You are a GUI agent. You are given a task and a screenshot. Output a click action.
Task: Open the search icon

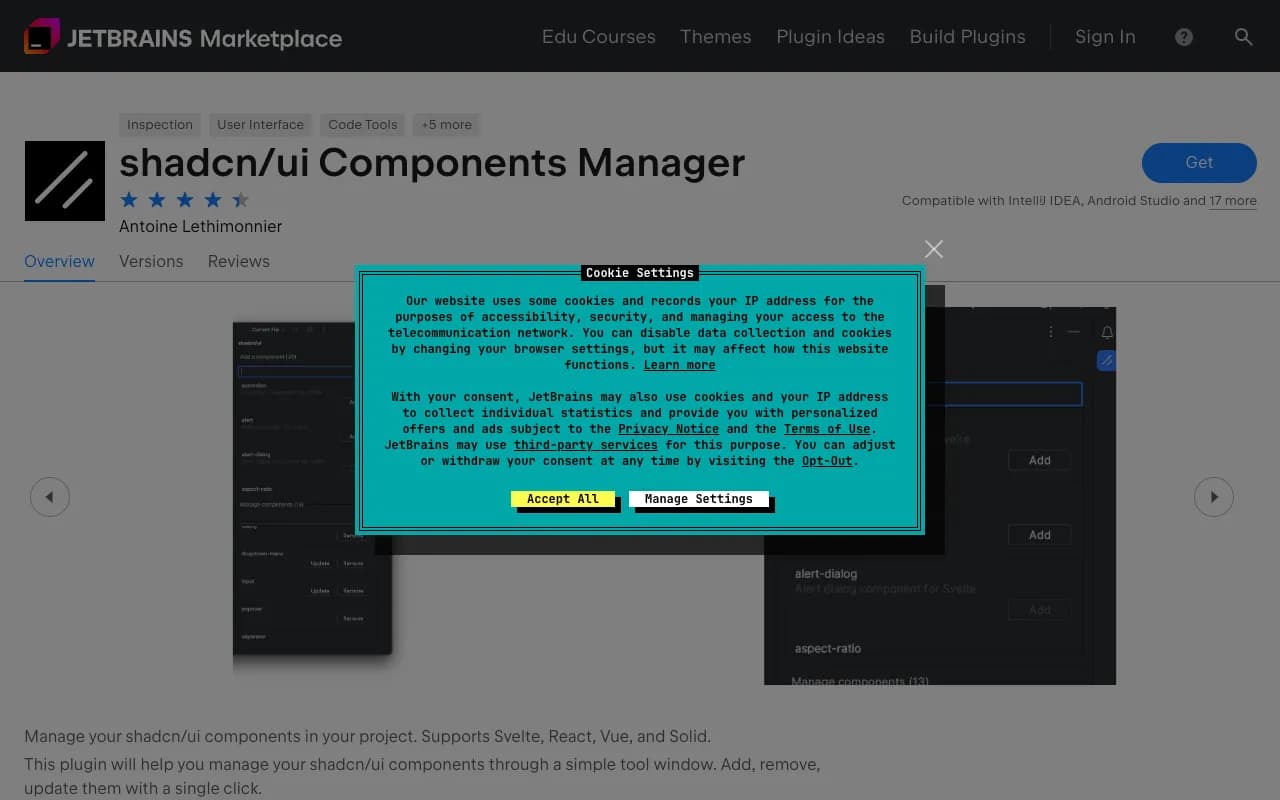pos(1244,36)
